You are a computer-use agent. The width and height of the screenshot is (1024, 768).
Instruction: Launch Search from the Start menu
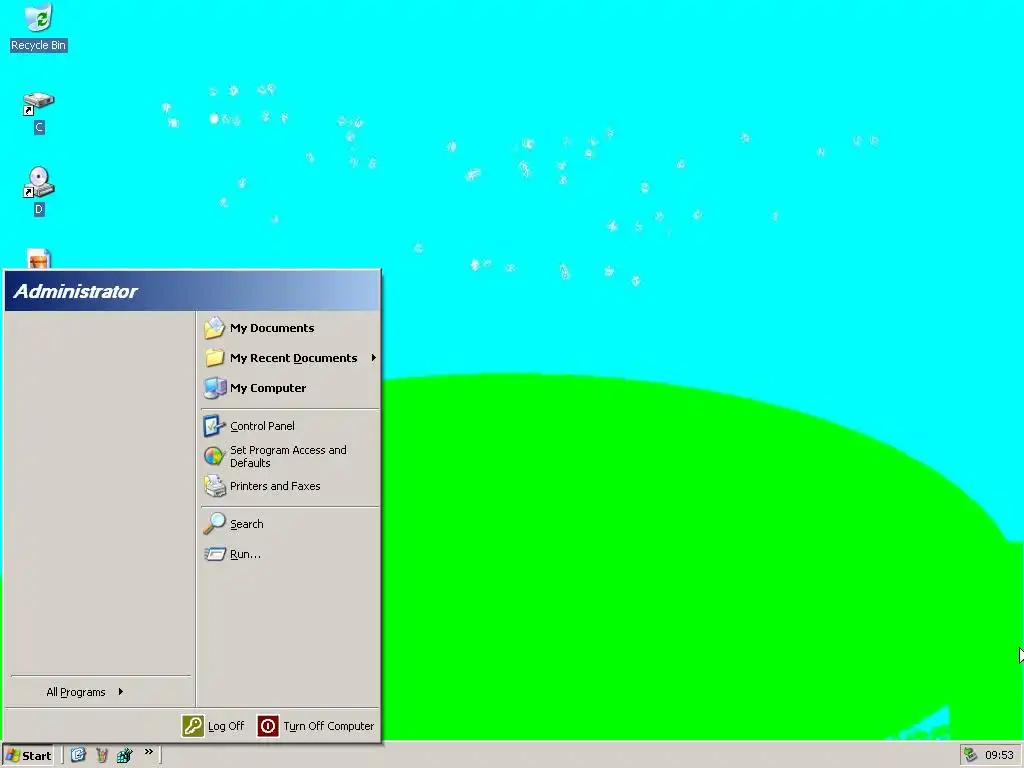(x=290, y=524)
